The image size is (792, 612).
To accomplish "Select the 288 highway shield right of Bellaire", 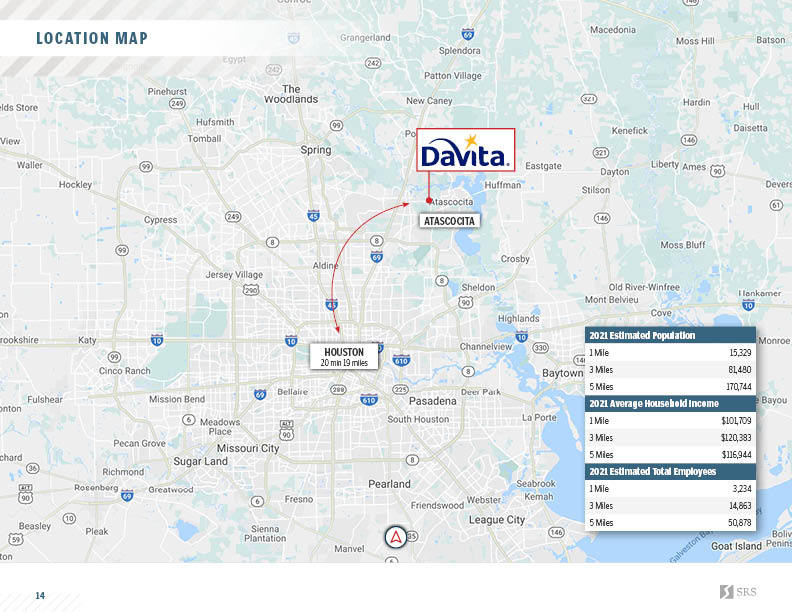I will click(338, 389).
